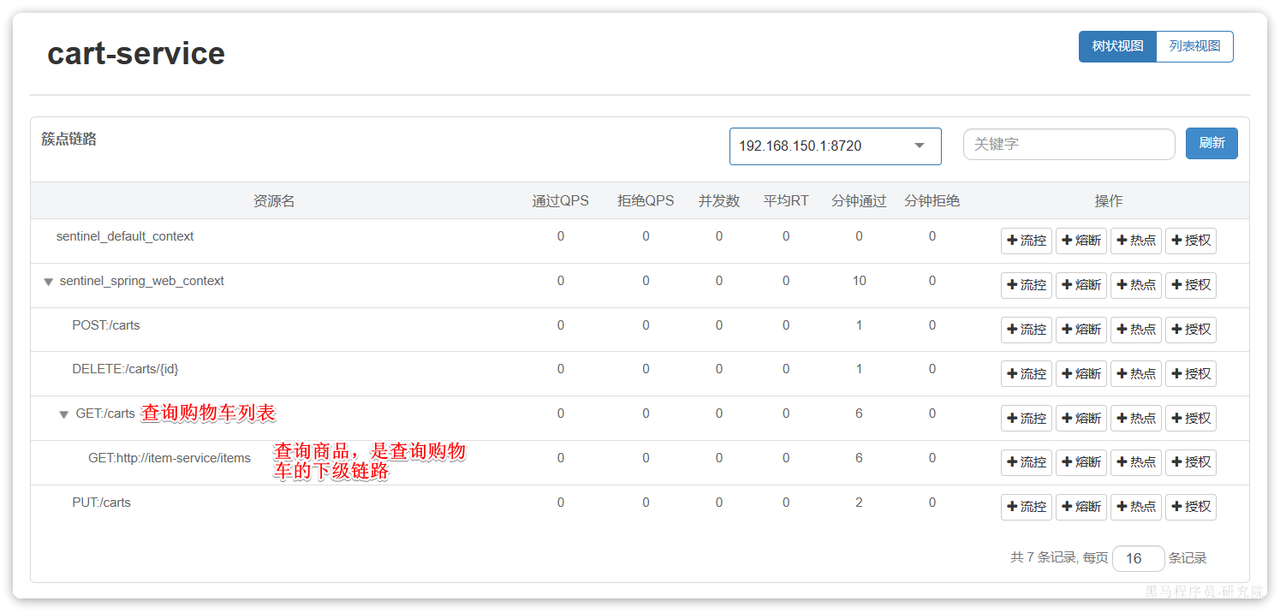Click the 操作 column header
The image size is (1280, 613).
pos(1109,201)
